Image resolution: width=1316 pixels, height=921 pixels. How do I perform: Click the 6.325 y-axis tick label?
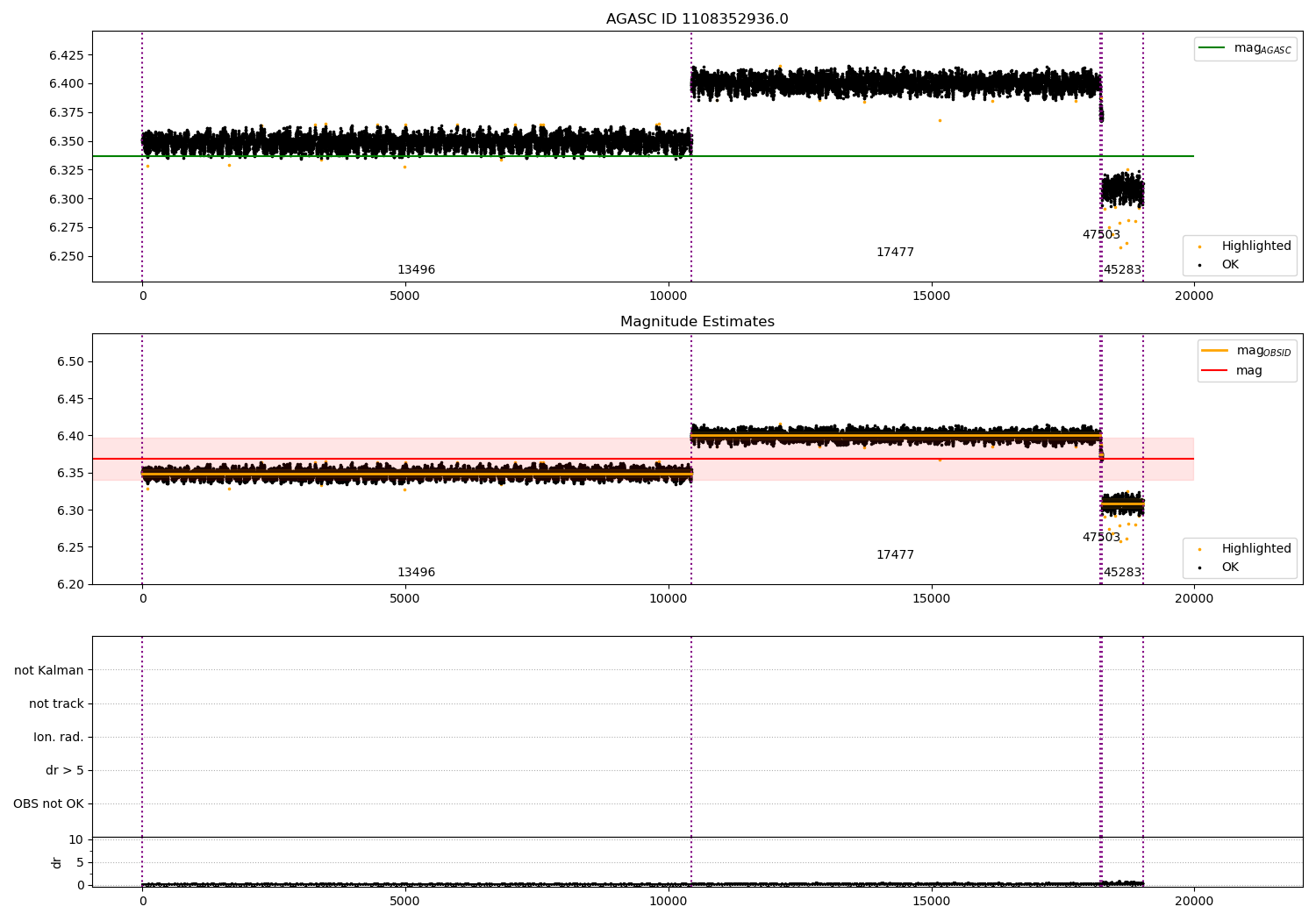[x=67, y=170]
